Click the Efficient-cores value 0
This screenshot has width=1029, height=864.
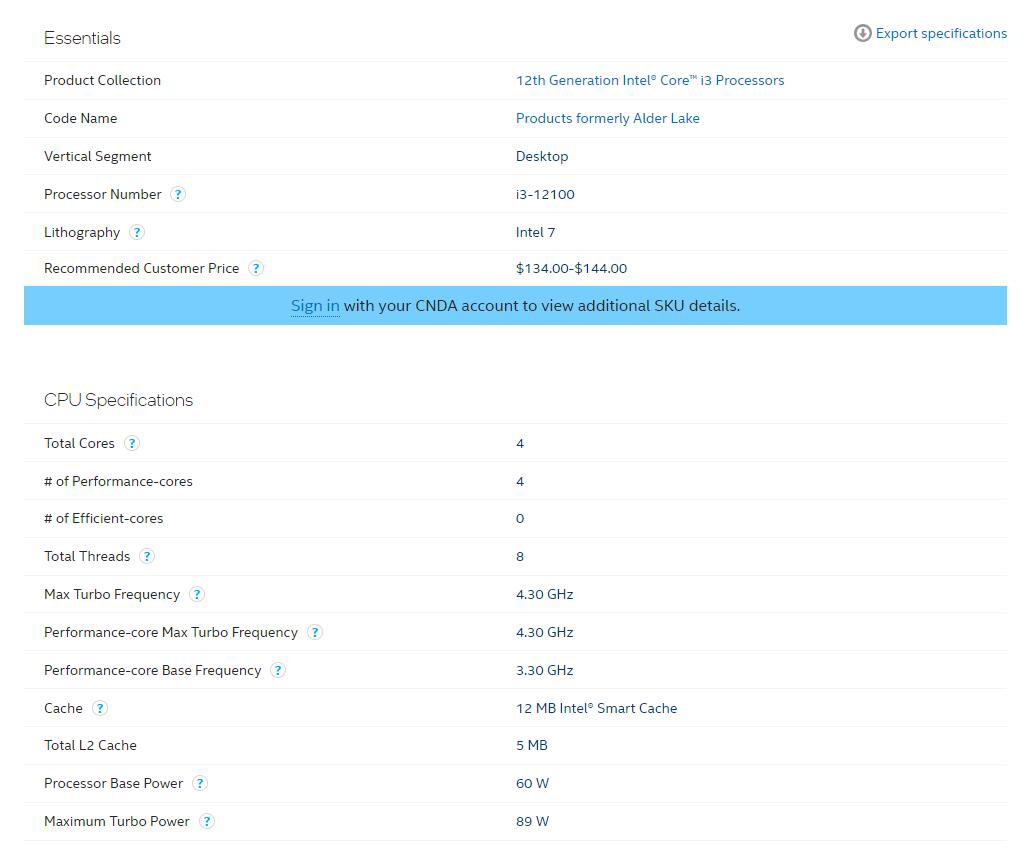(x=520, y=518)
